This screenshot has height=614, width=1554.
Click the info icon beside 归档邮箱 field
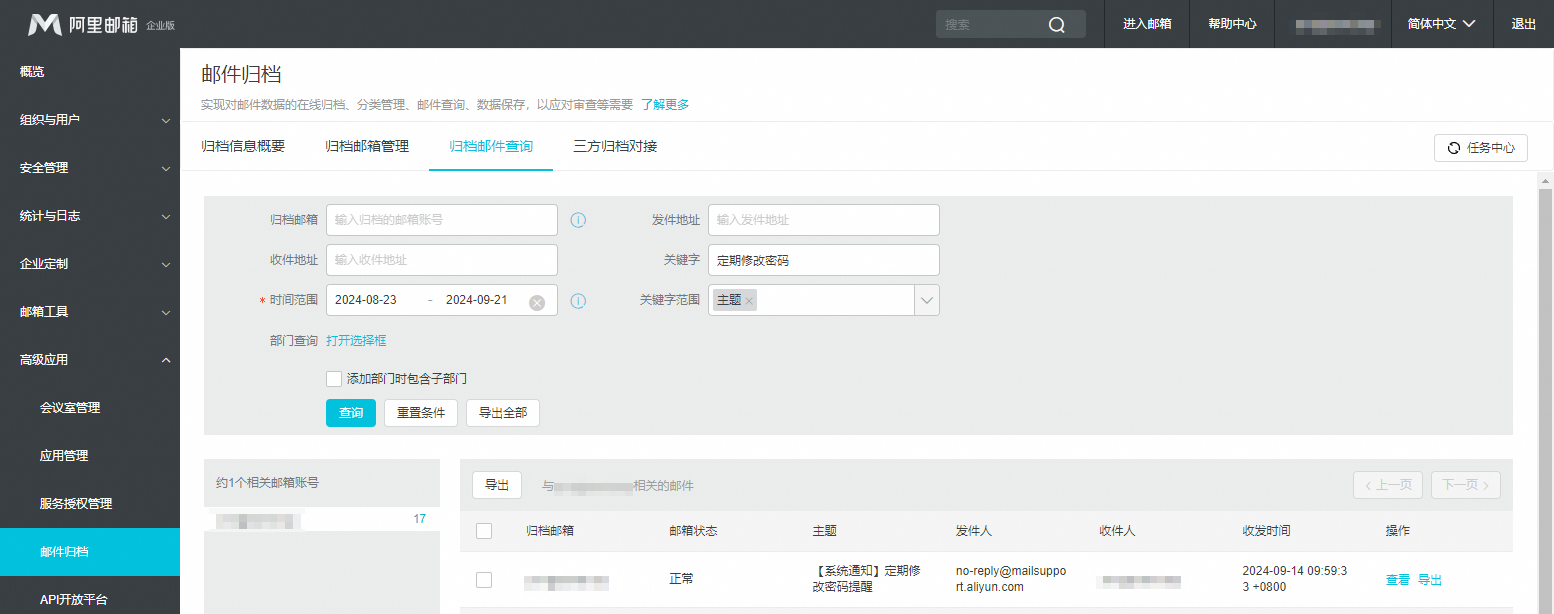tap(578, 220)
